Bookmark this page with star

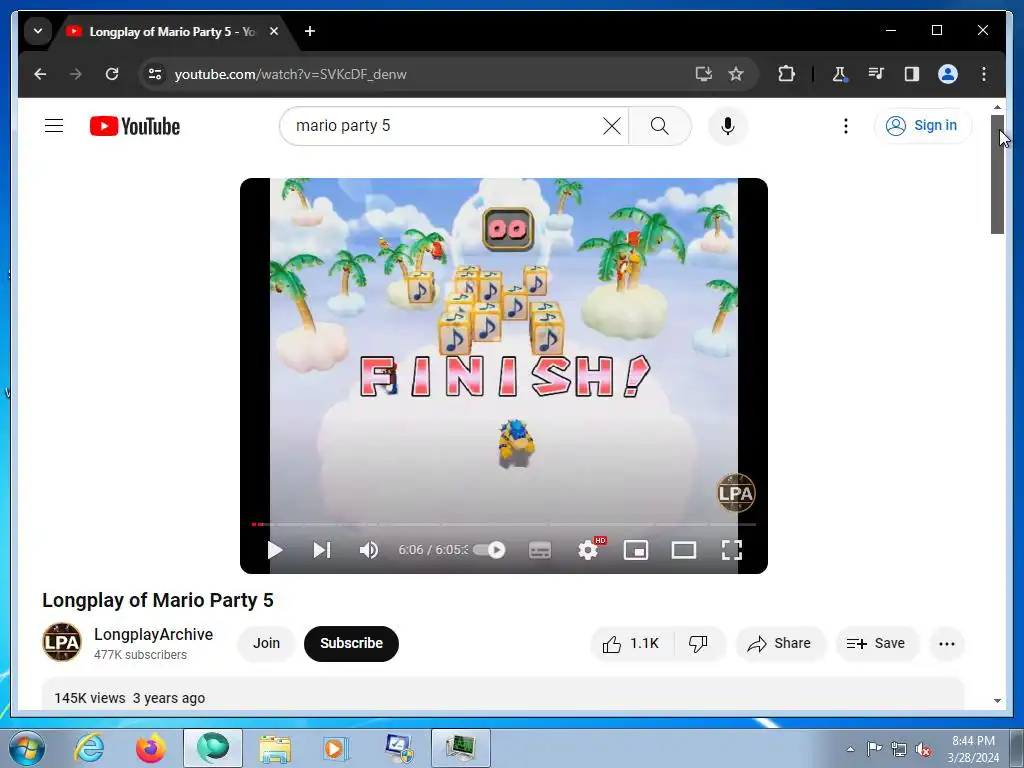pyautogui.click(x=736, y=74)
